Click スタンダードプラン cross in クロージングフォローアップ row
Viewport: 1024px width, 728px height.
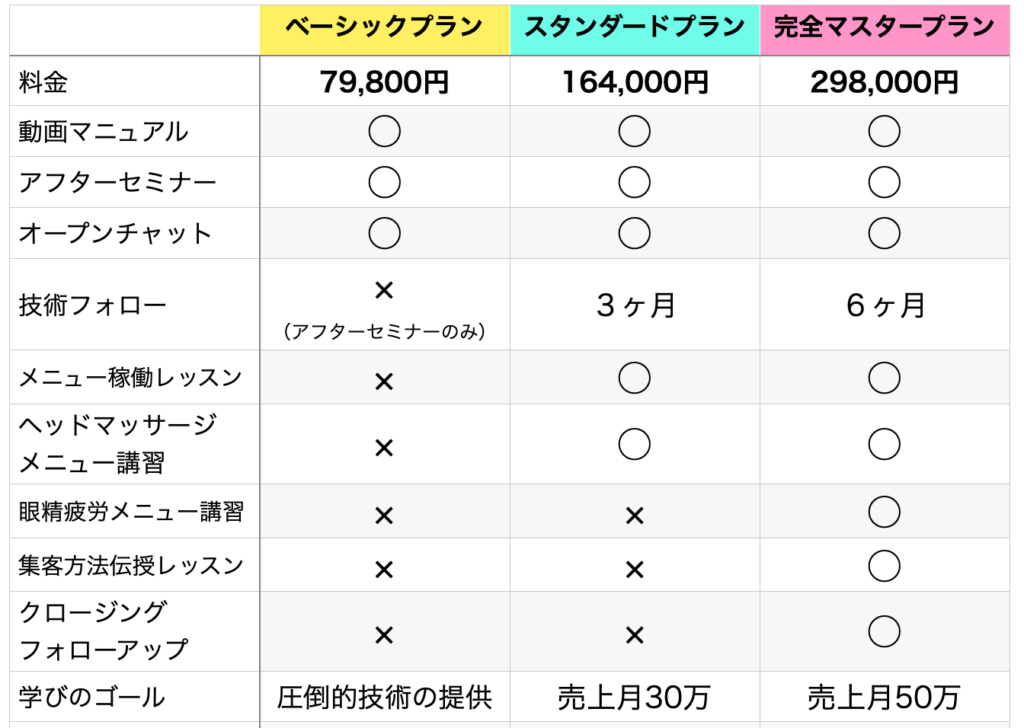point(634,635)
